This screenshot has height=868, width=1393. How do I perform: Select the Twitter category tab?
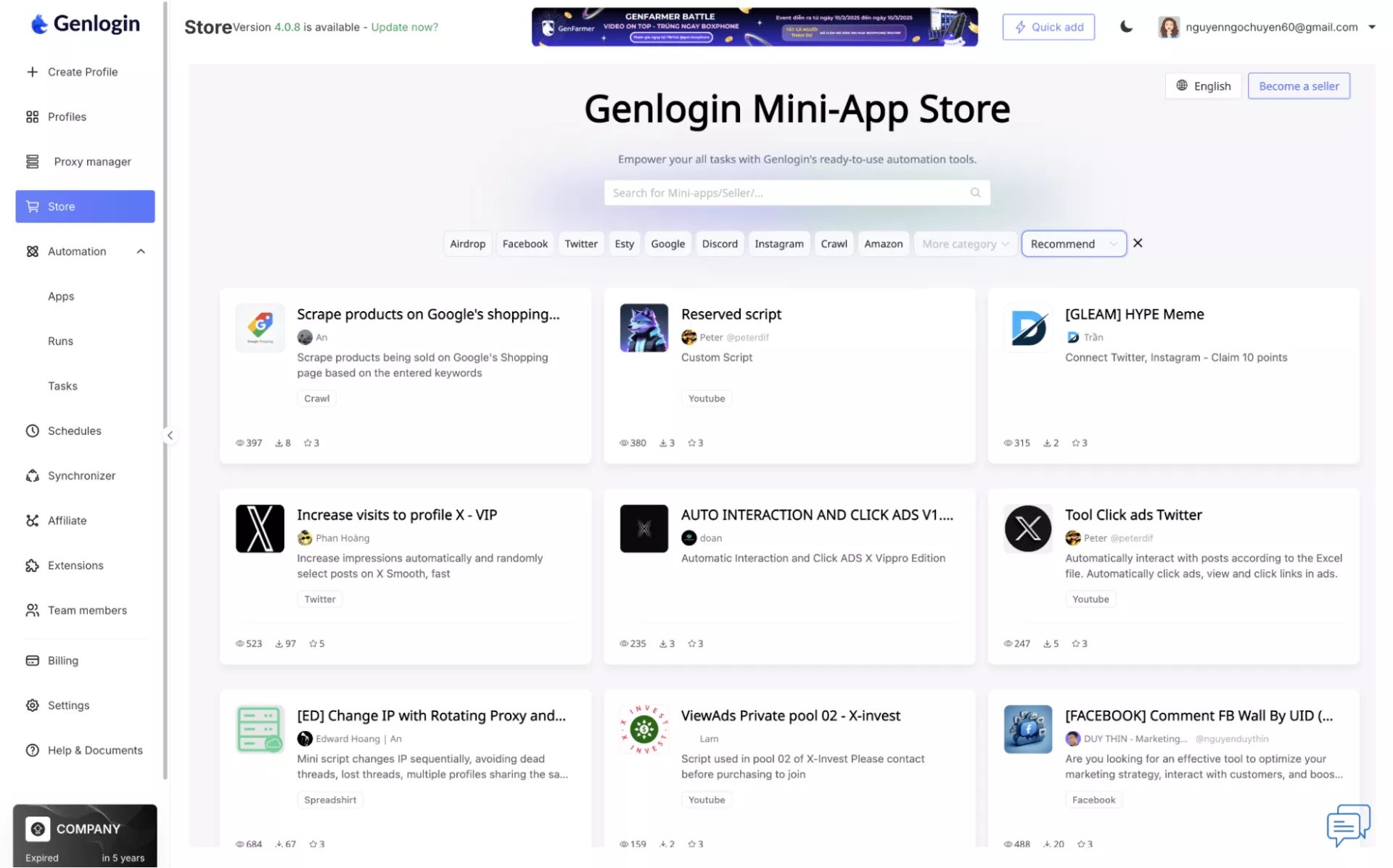point(580,244)
